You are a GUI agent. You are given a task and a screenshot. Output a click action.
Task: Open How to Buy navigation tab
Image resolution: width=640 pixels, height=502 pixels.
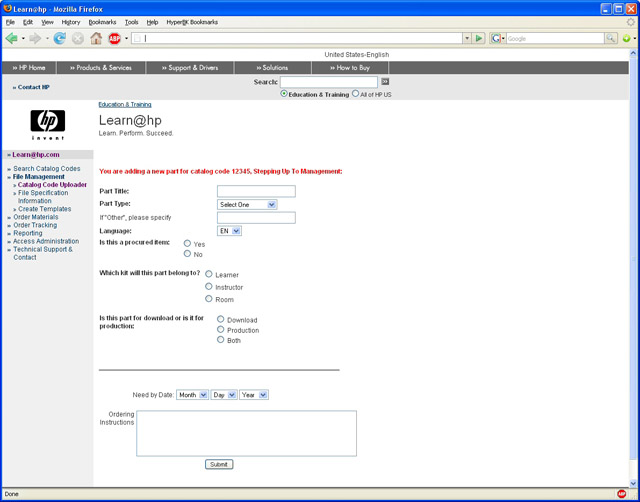(350, 68)
